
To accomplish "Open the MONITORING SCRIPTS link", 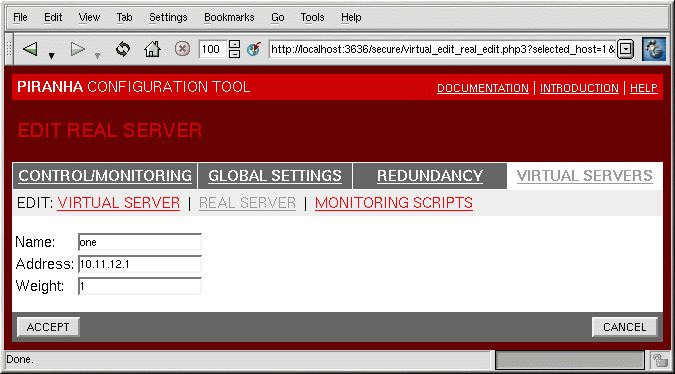I will (x=393, y=203).
